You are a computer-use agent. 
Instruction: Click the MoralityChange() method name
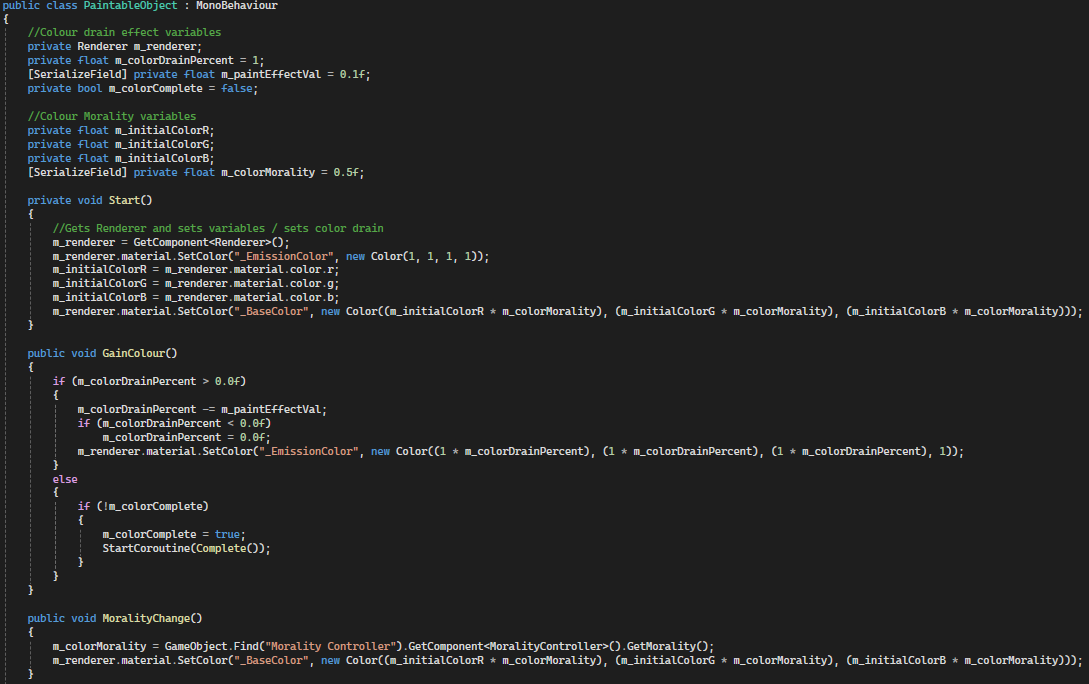tap(152, 618)
